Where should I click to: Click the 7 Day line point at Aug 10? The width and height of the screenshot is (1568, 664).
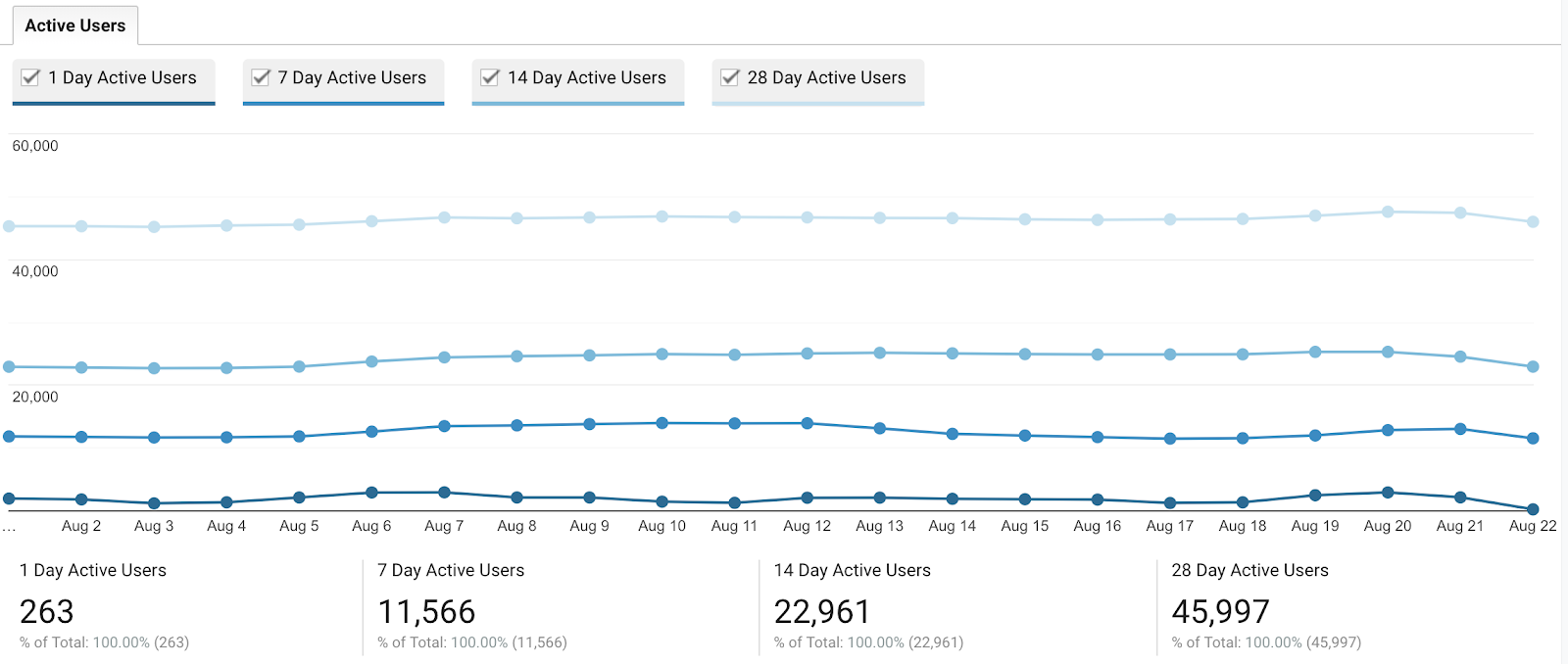(x=662, y=423)
